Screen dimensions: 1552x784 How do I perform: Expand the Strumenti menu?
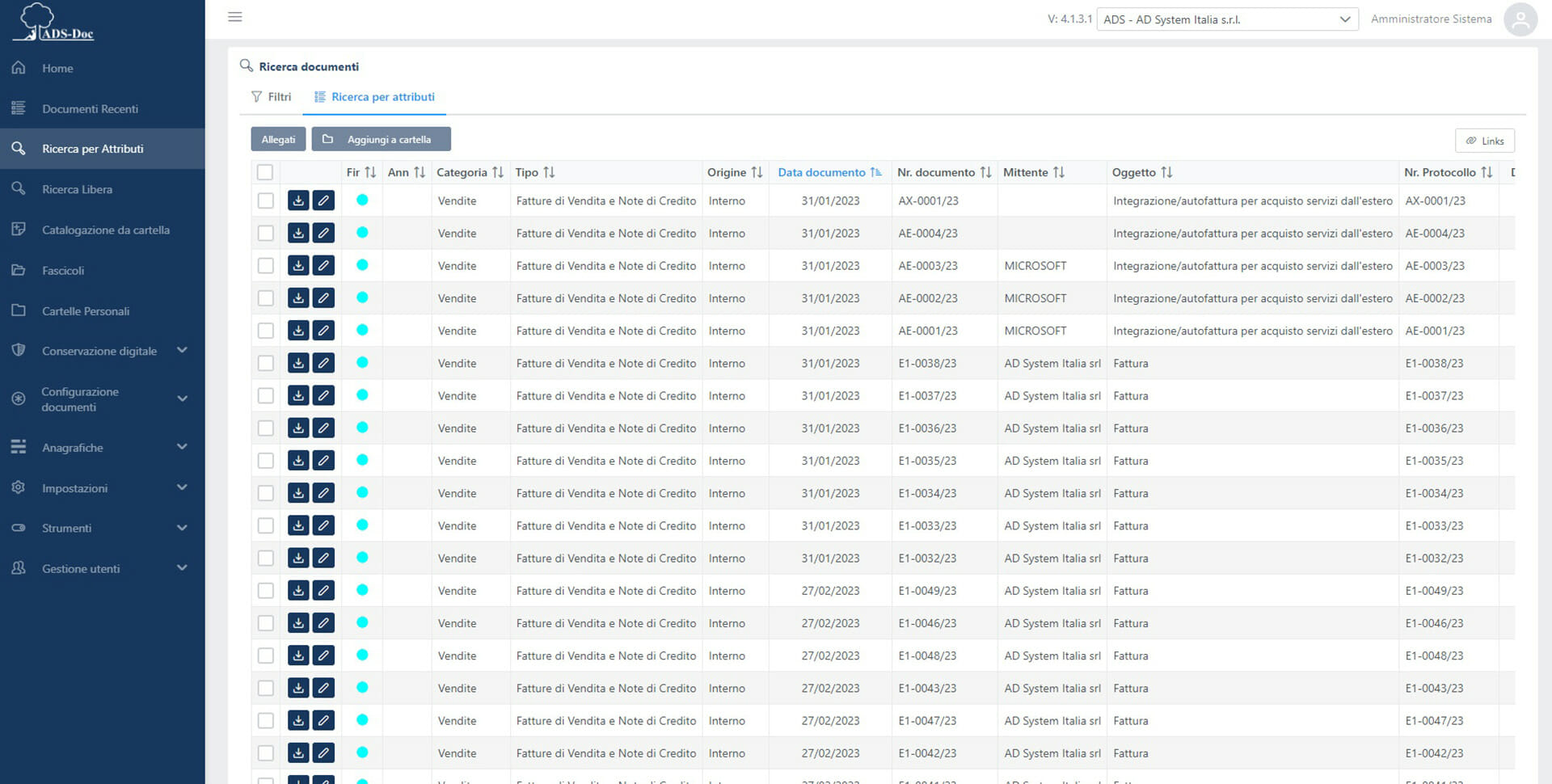(102, 528)
